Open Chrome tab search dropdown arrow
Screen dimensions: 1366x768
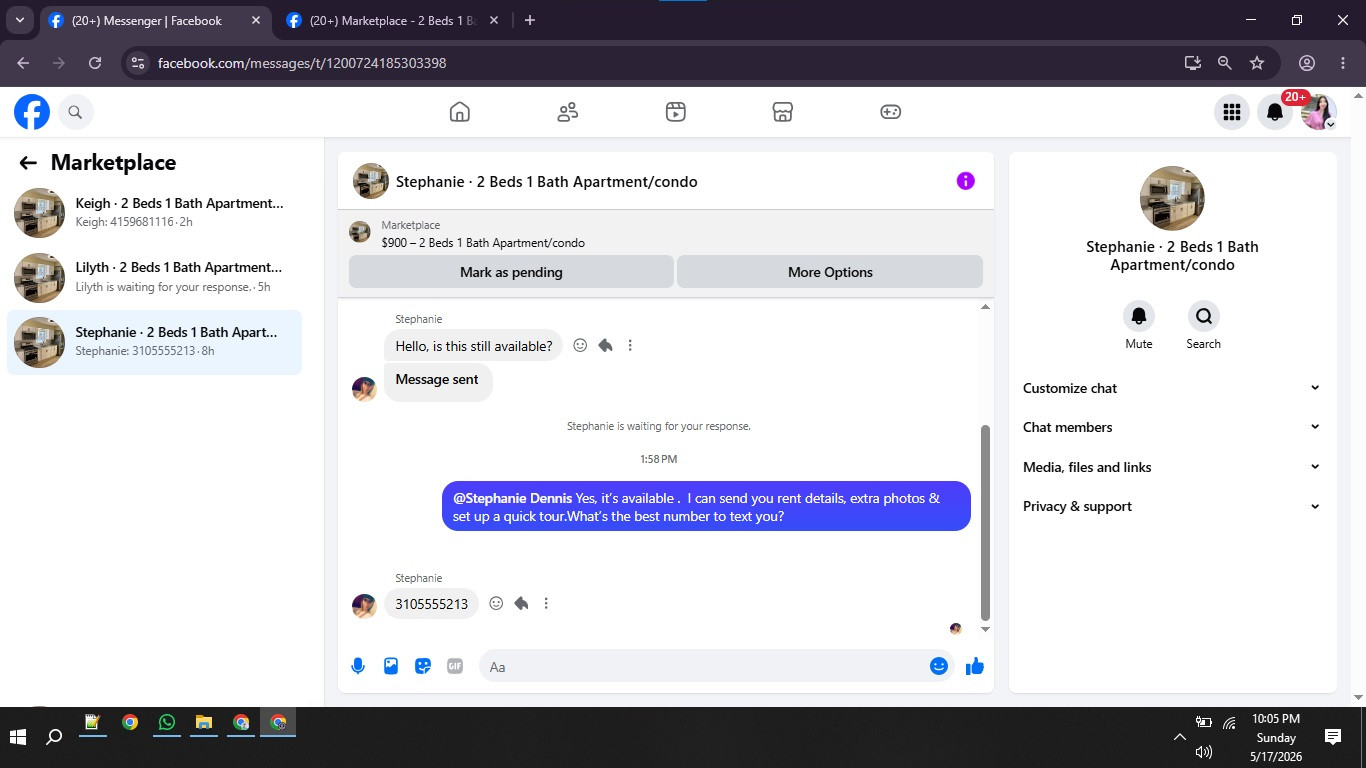(19, 20)
